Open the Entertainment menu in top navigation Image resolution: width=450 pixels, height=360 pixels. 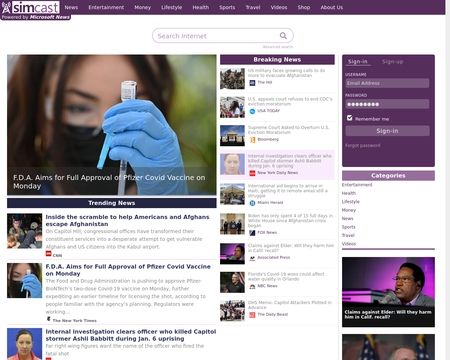pyautogui.click(x=106, y=7)
